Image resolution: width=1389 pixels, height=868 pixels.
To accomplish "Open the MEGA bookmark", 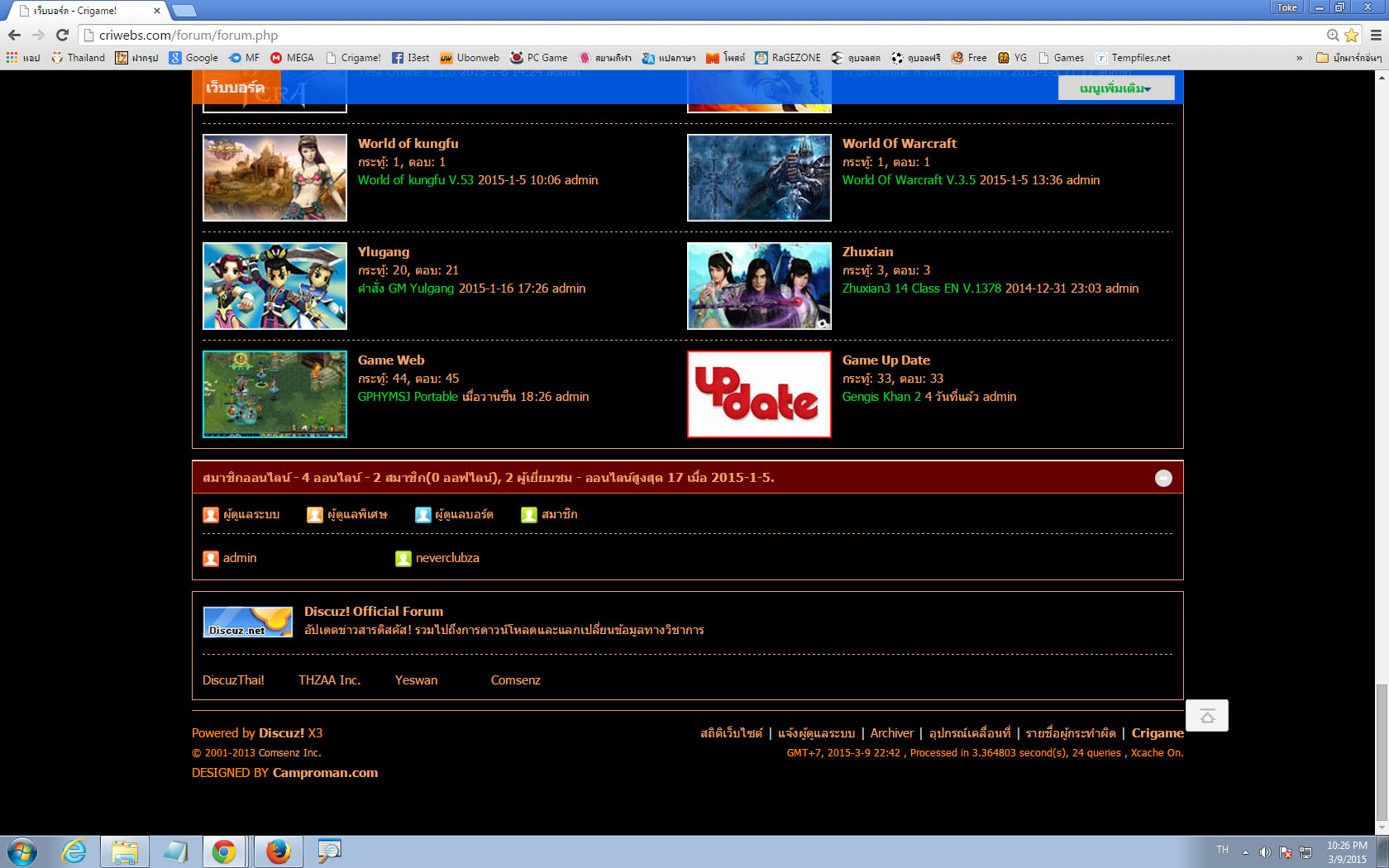I will point(293,58).
